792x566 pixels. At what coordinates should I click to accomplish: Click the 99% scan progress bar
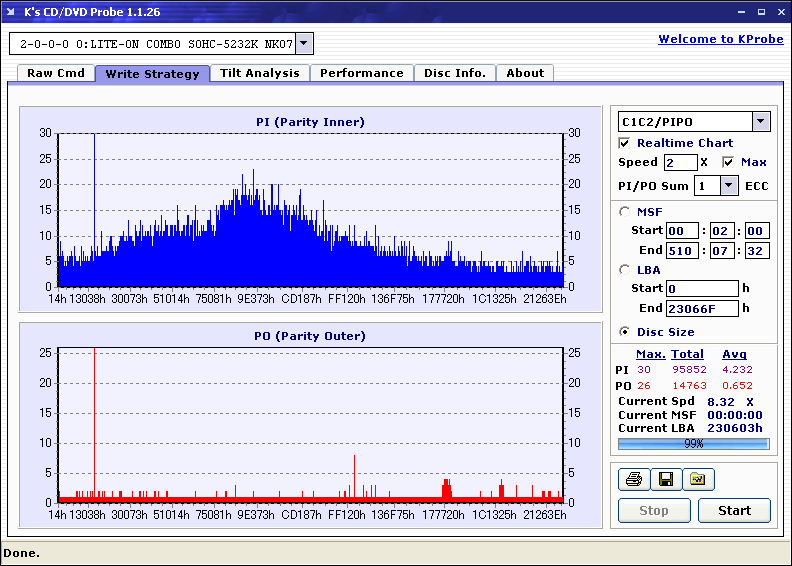[x=693, y=443]
